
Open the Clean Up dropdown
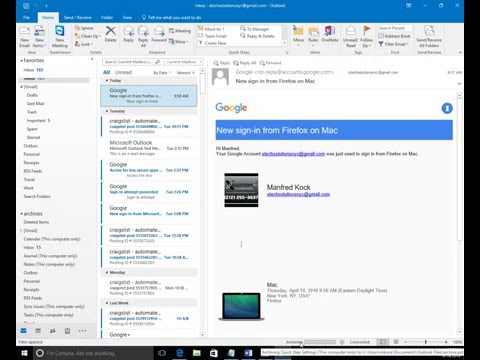(88, 36)
